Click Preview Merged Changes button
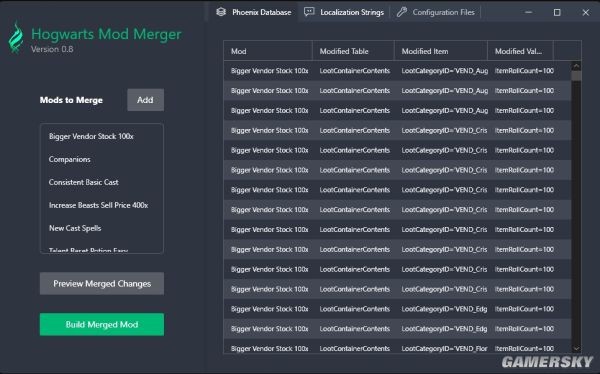The height and width of the screenshot is (374, 600). (102, 284)
